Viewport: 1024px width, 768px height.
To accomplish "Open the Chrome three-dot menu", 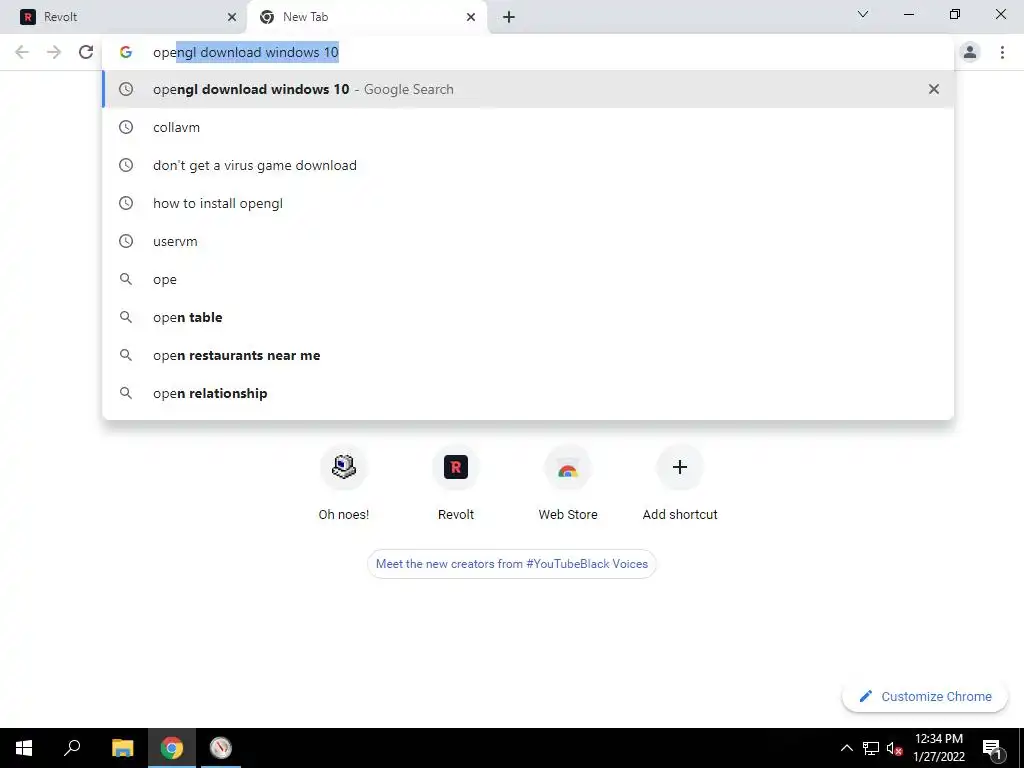I will [x=1002, y=52].
